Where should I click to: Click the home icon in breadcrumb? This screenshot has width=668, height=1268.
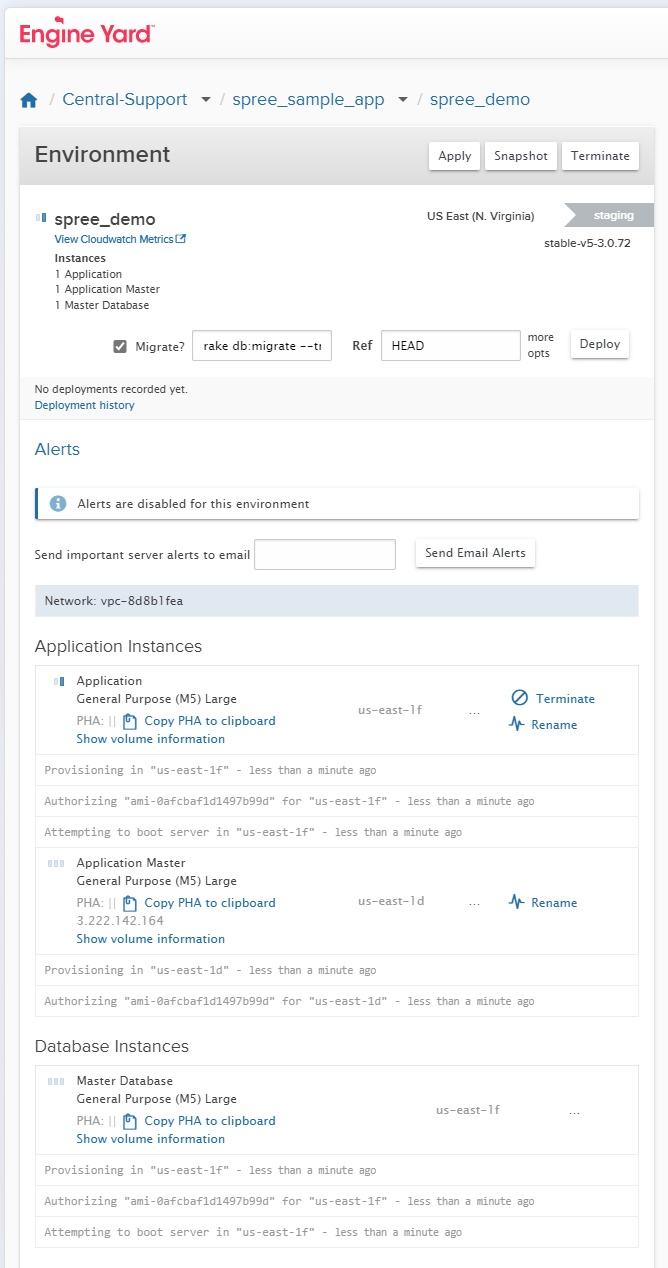(x=29, y=100)
